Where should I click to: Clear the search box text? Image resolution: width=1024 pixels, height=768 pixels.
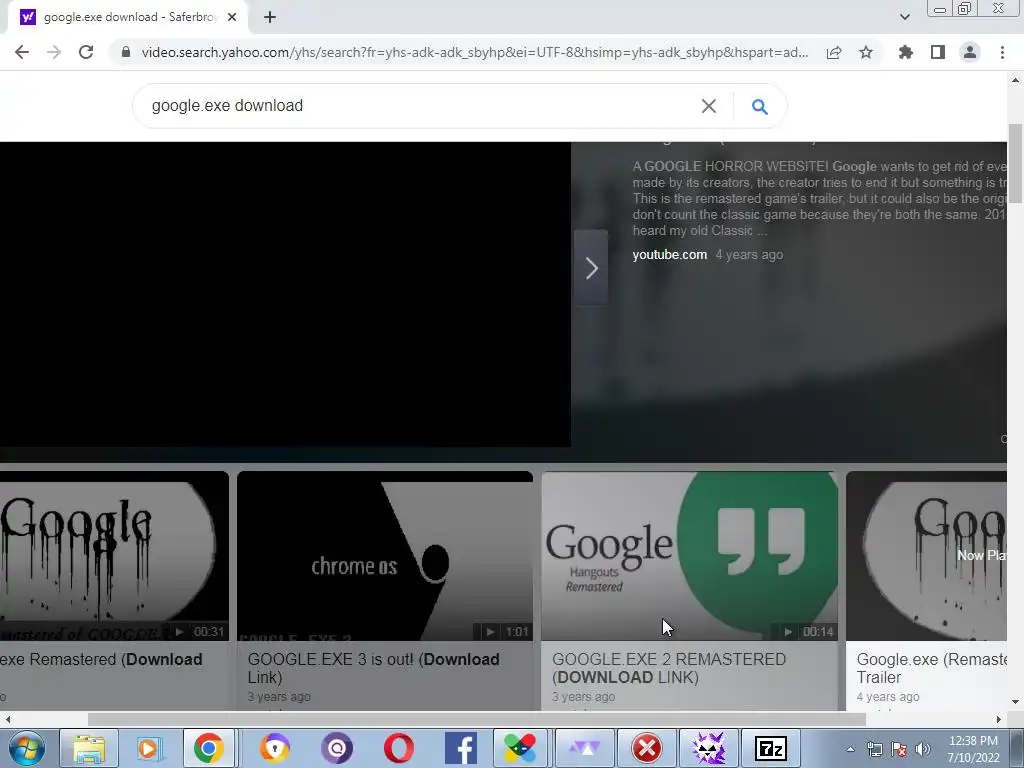pos(709,106)
